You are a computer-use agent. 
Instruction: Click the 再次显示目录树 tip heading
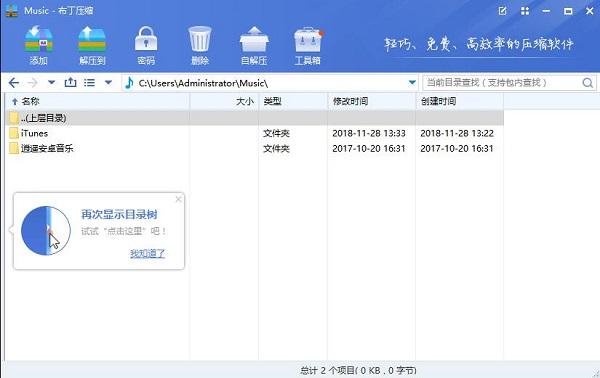coord(119,214)
